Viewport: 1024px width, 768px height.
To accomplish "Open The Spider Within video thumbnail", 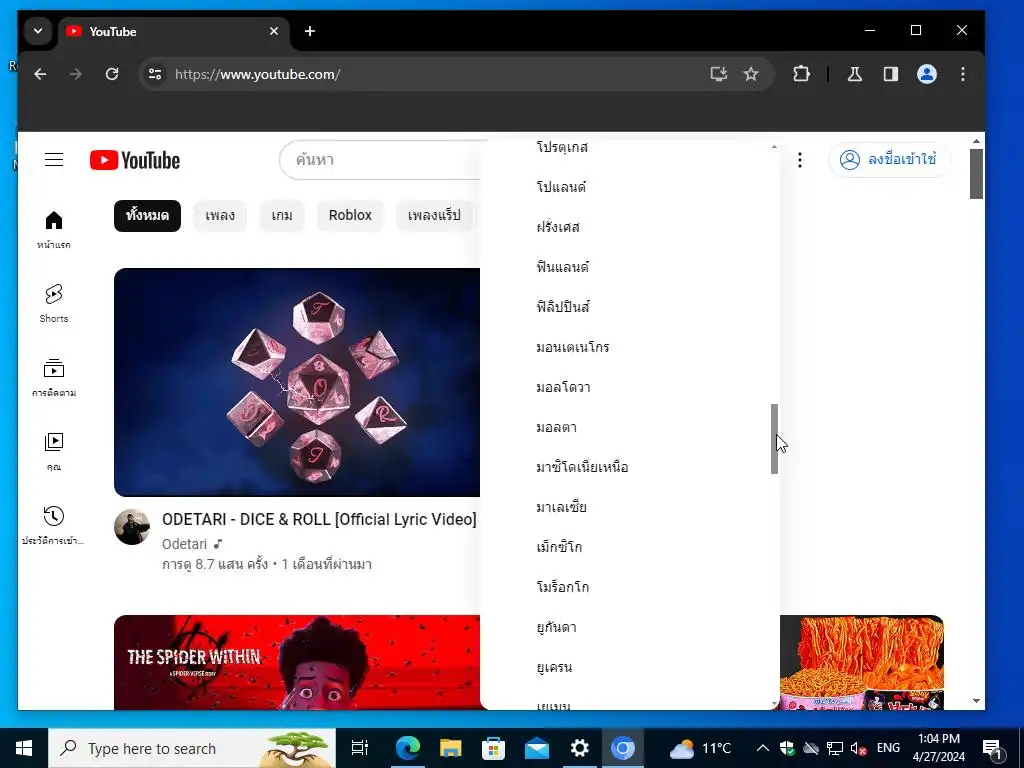I will [297, 662].
